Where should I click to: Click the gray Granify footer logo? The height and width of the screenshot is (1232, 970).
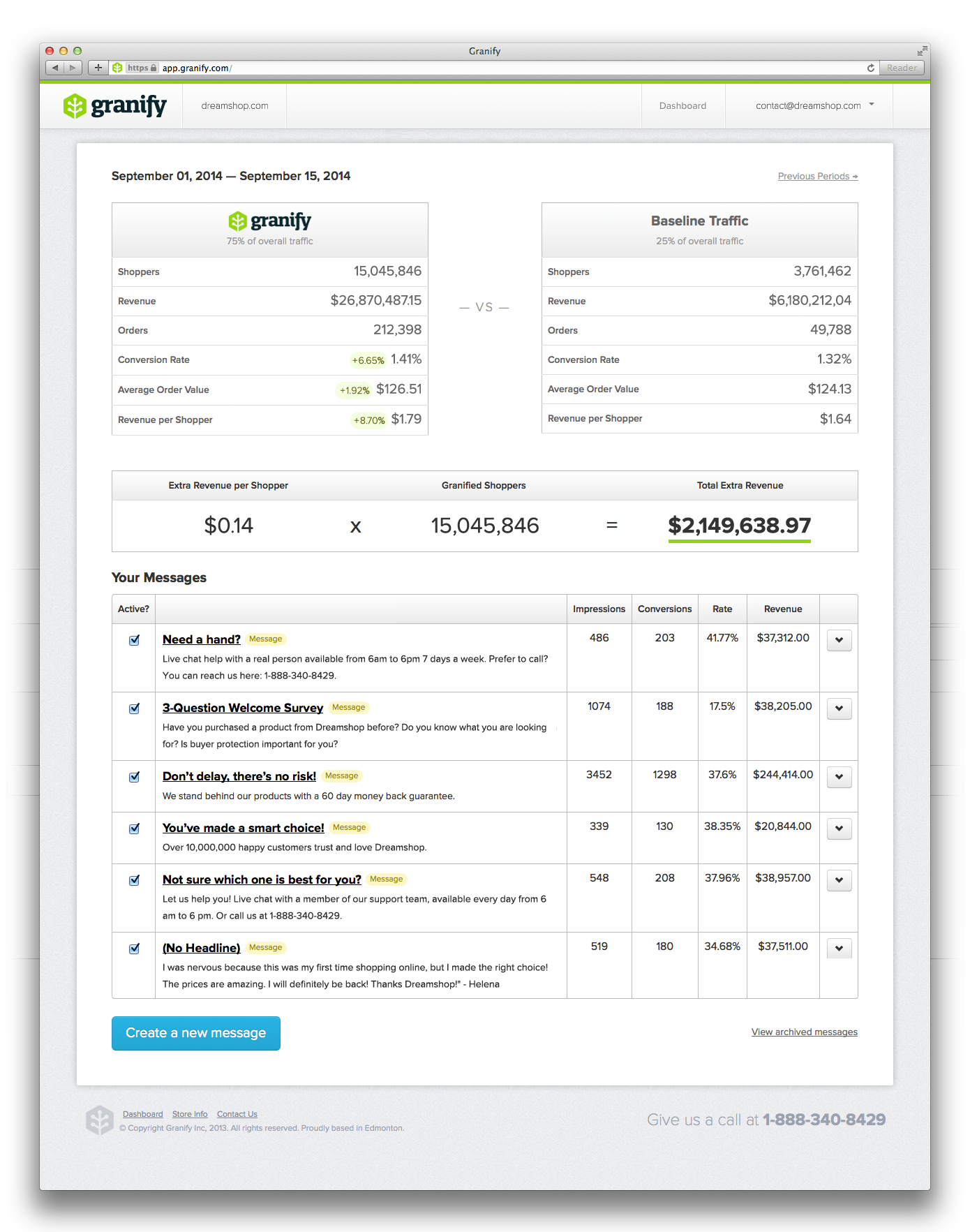coord(100,1120)
